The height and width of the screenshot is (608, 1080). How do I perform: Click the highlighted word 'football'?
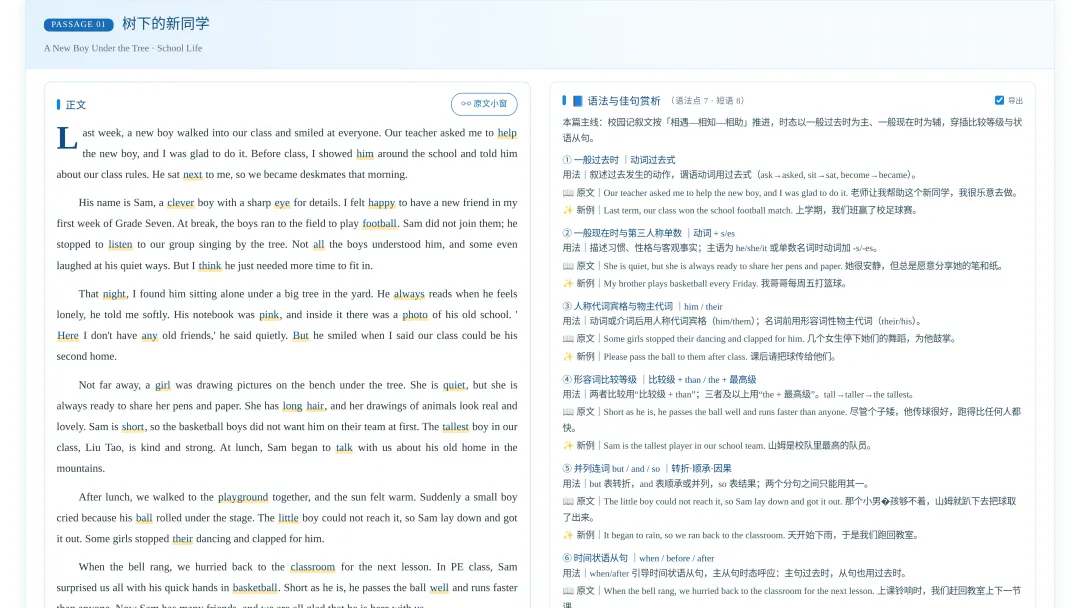[380, 223]
